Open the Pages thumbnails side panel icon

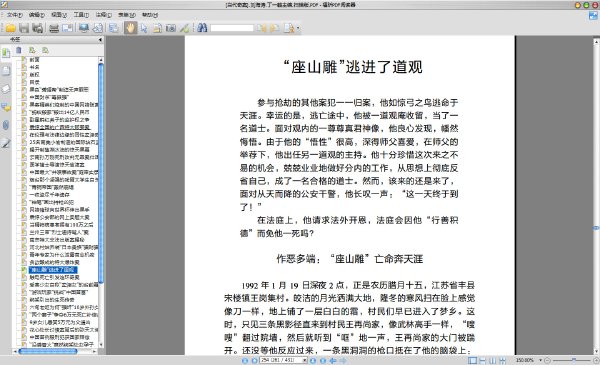click(6, 71)
